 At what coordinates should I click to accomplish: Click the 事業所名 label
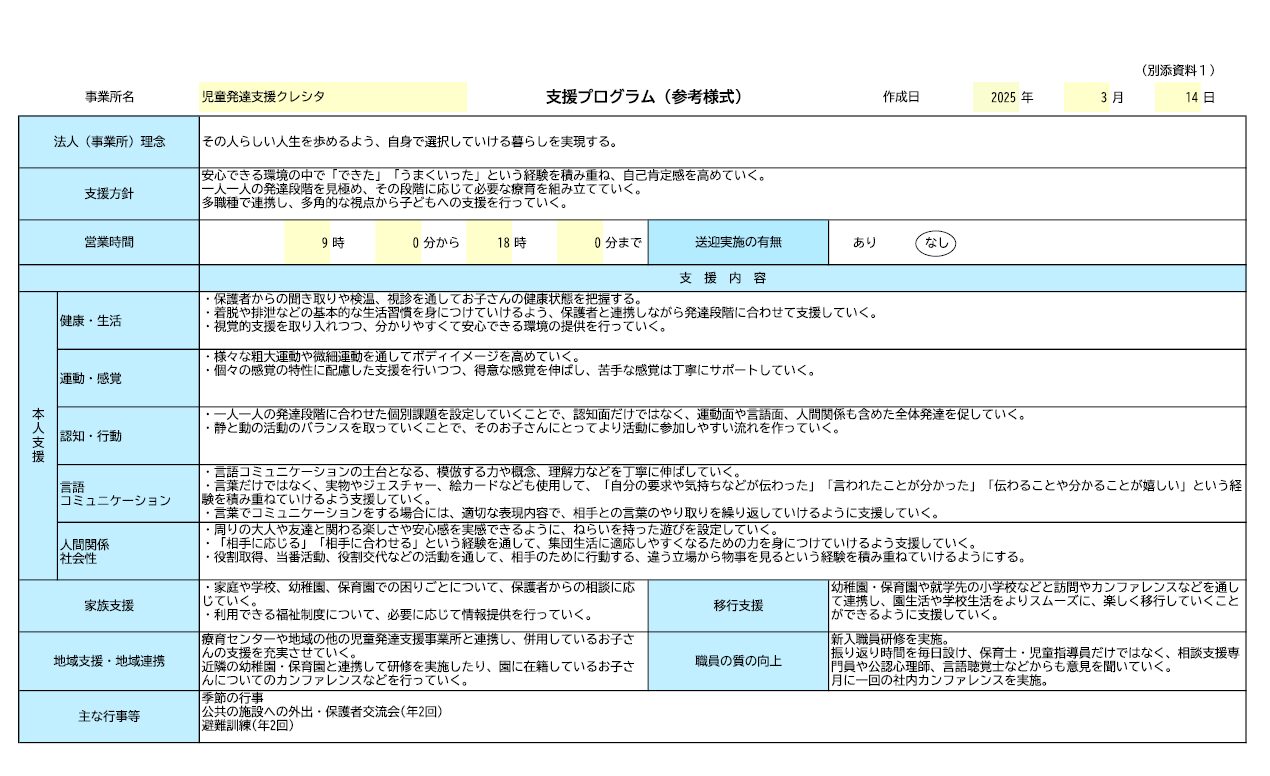pos(109,97)
